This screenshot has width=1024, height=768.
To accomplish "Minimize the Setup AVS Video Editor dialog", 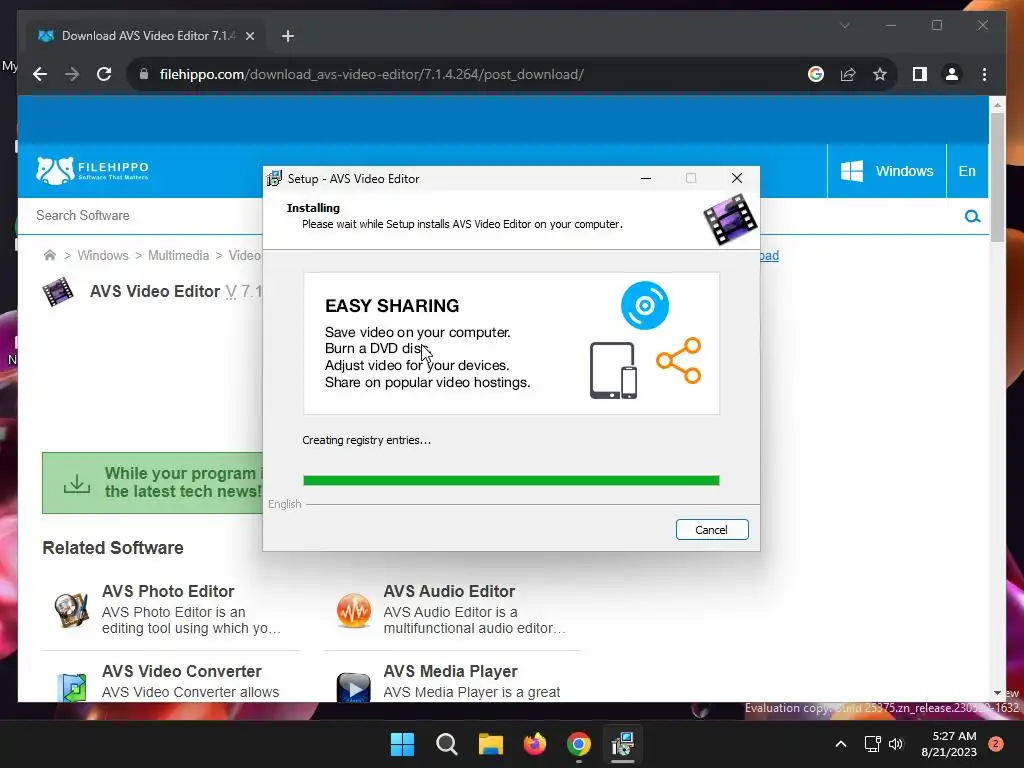I will coord(646,178).
